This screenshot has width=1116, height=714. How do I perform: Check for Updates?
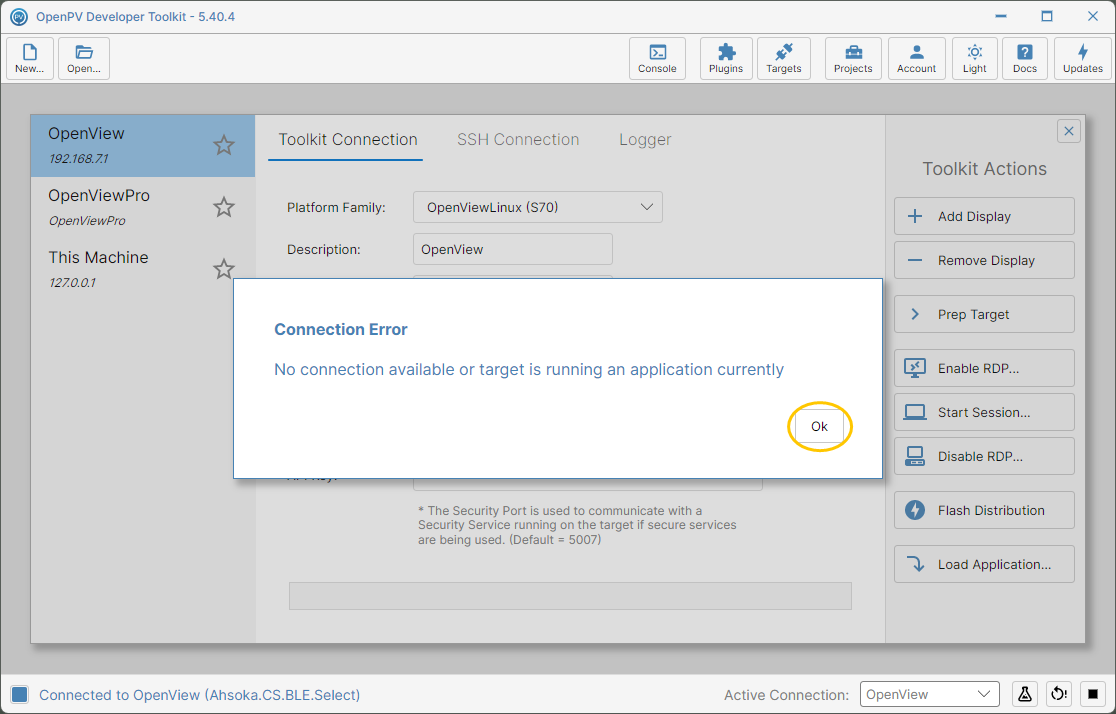pyautogui.click(x=1083, y=58)
